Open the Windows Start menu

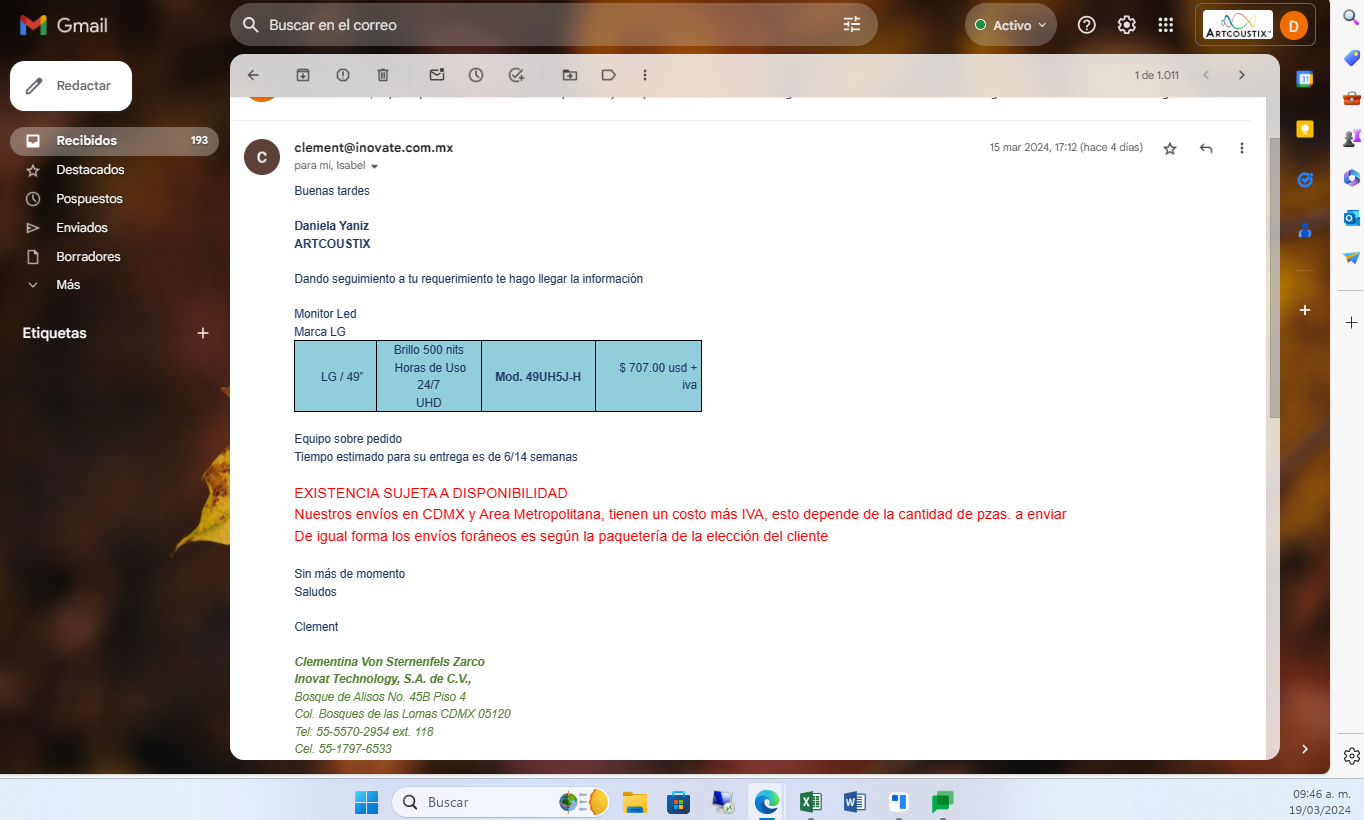[366, 802]
